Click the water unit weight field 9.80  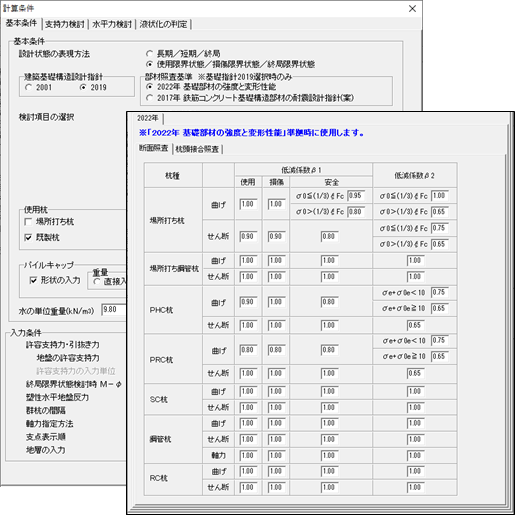pyautogui.click(x=113, y=310)
